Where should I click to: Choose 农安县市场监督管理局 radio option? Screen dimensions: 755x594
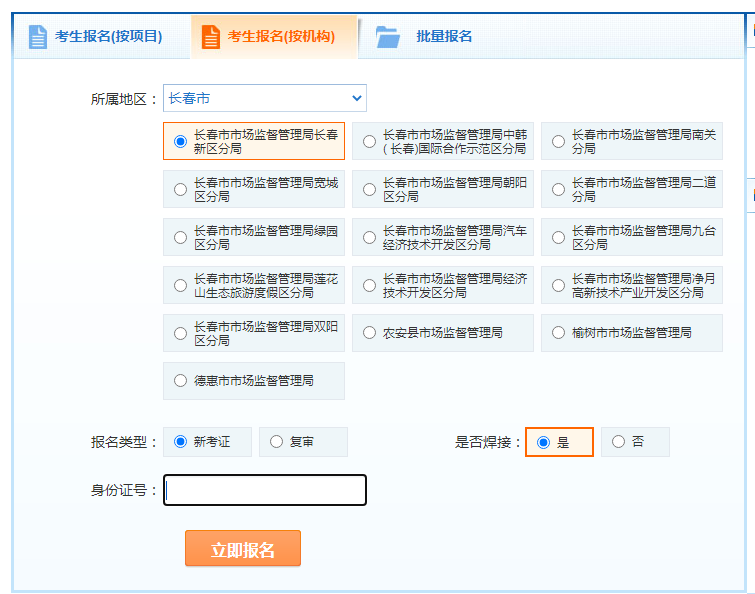[x=369, y=333]
